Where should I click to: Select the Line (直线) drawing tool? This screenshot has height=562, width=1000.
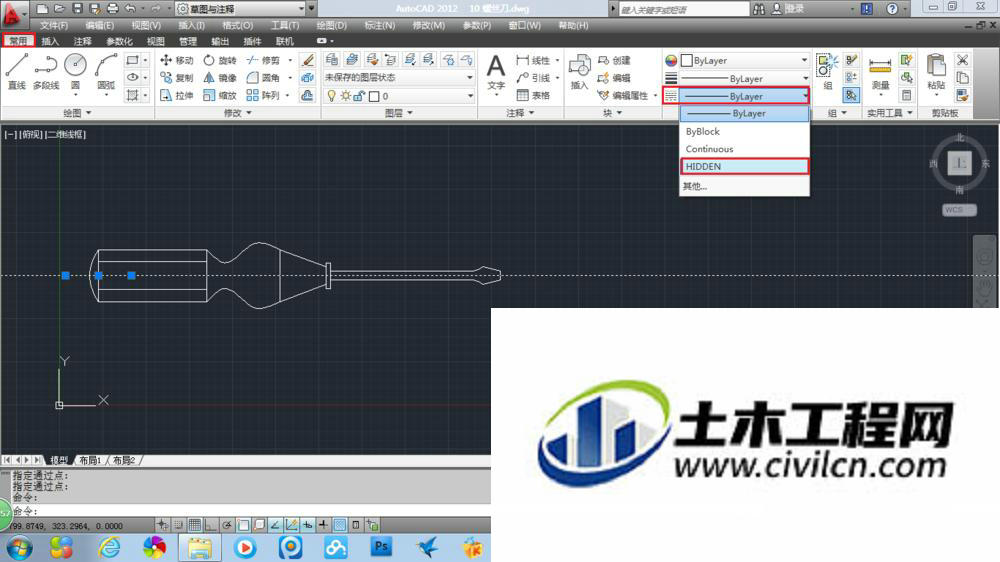coord(17,71)
